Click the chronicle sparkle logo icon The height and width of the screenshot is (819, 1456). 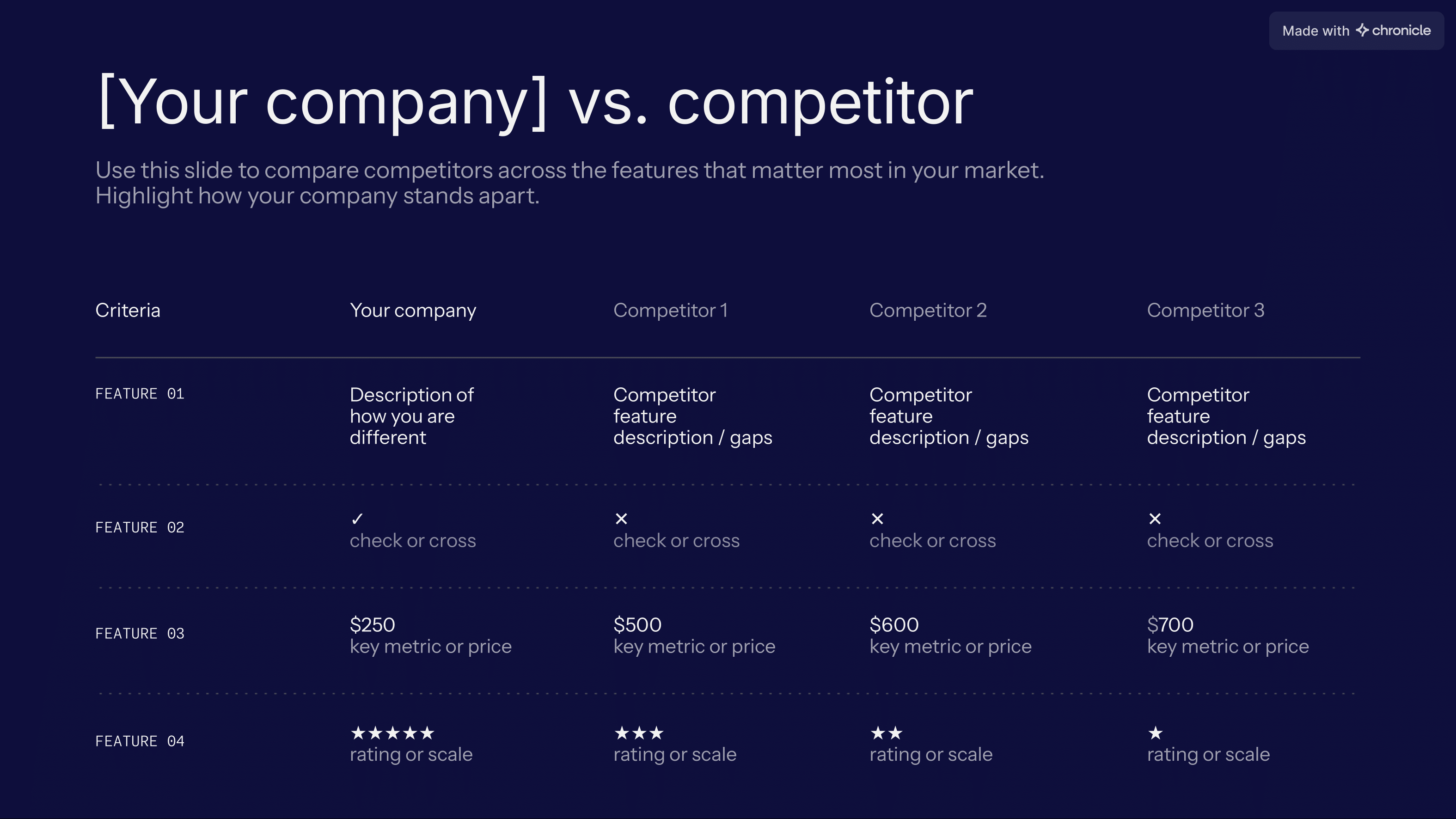[1362, 30]
